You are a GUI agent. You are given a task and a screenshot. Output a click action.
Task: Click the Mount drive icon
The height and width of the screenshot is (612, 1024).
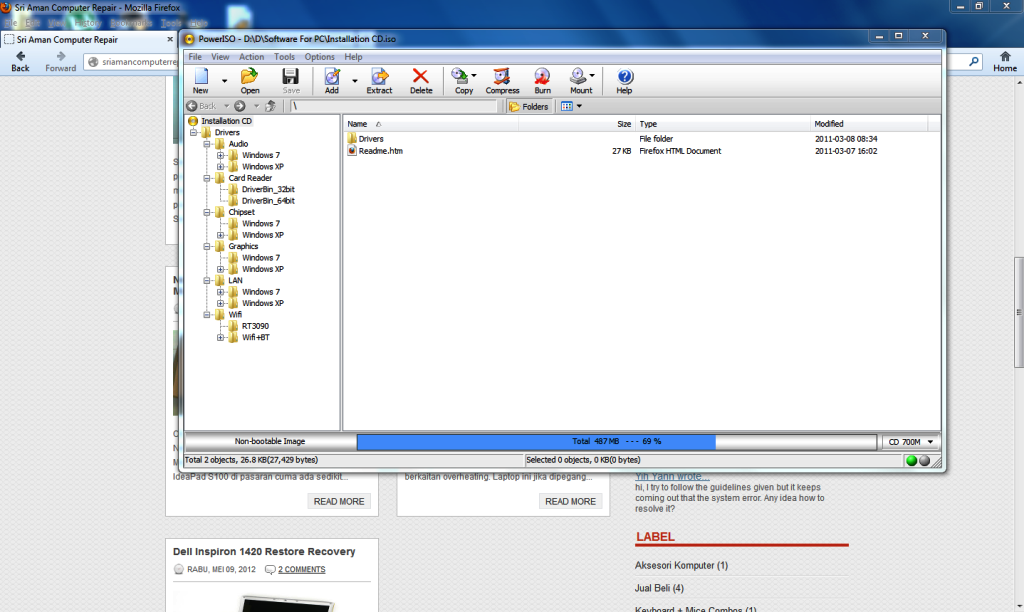pyautogui.click(x=578, y=76)
